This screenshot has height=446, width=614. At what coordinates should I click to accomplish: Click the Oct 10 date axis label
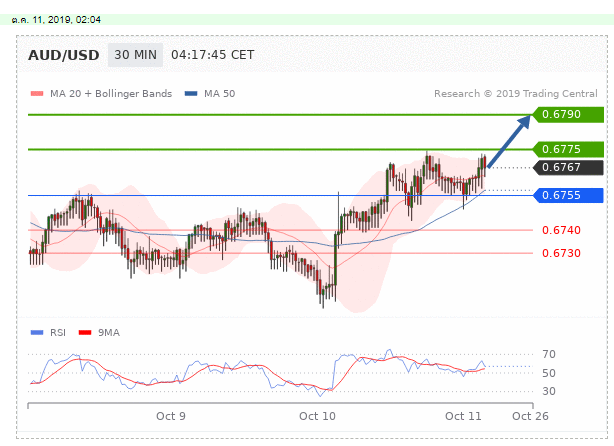317,416
